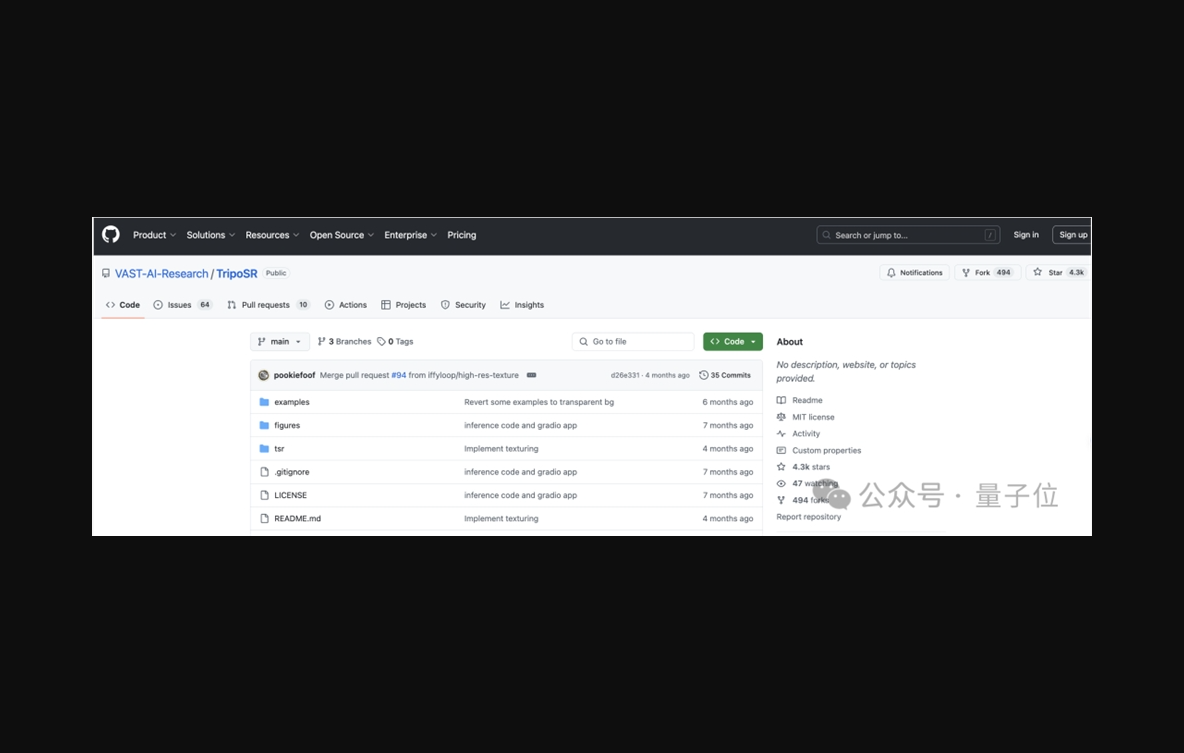Screen dimensions: 1184x753
Task: Open the examples folder
Action: click(291, 402)
